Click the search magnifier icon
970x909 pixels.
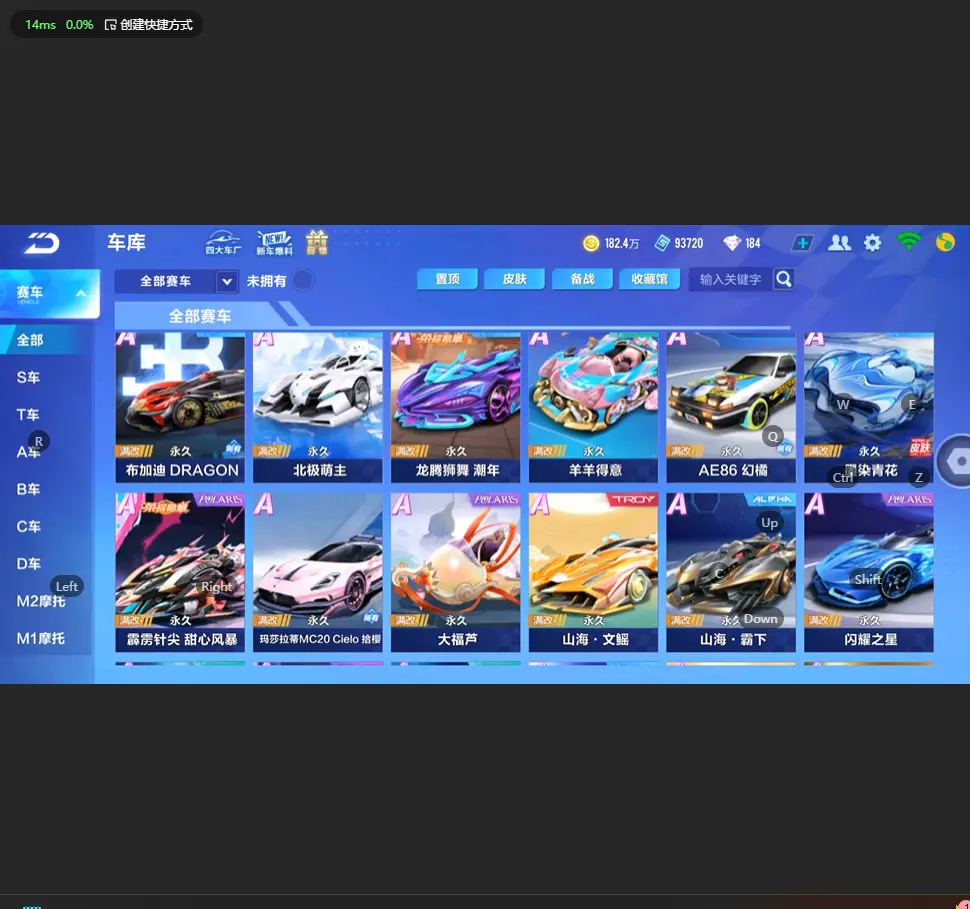click(784, 279)
